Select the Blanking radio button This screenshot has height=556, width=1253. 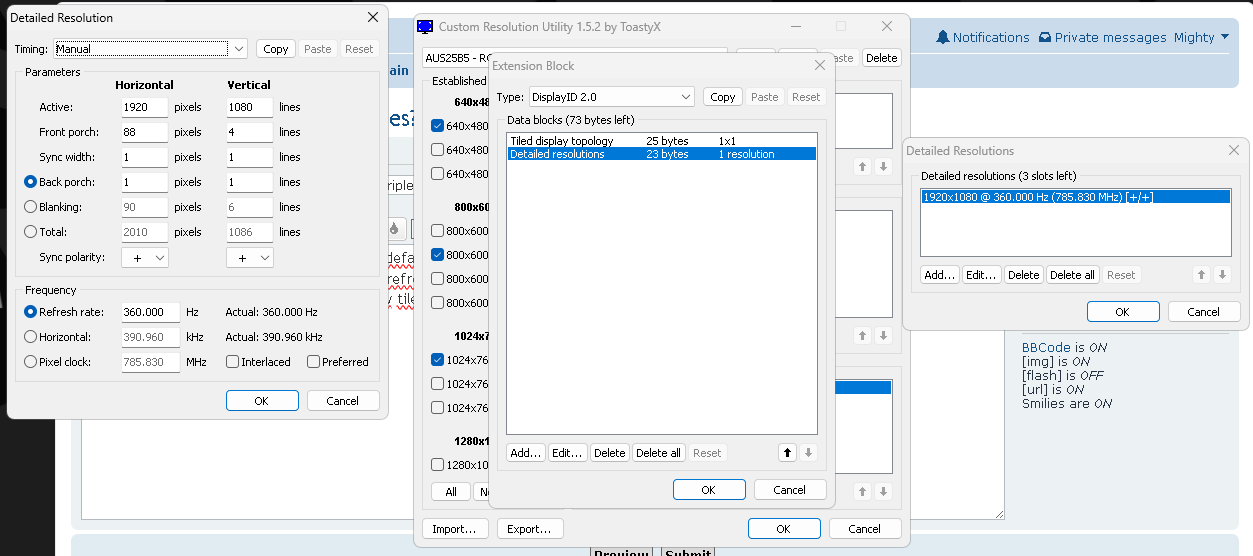[x=30, y=207]
